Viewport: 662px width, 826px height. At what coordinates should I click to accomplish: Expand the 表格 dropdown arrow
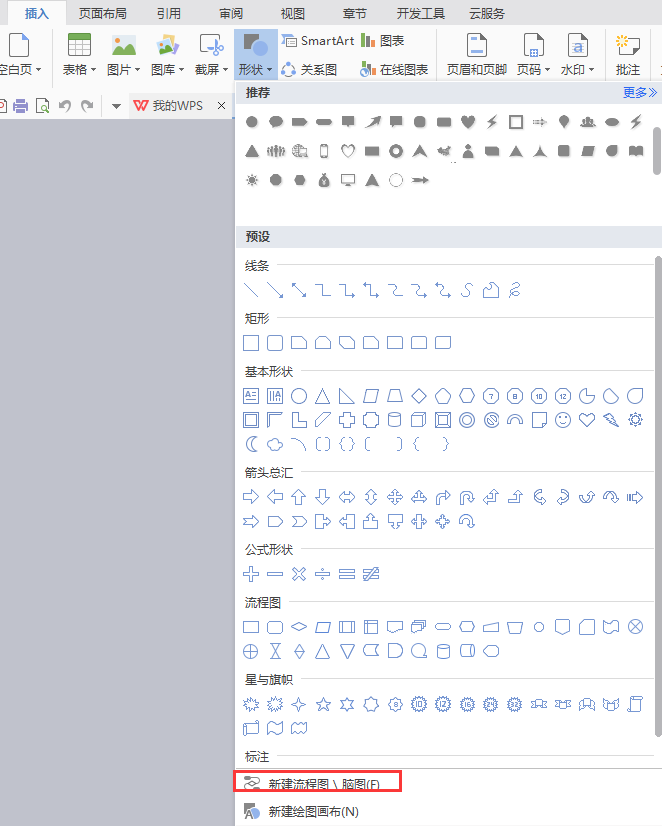[x=94, y=70]
